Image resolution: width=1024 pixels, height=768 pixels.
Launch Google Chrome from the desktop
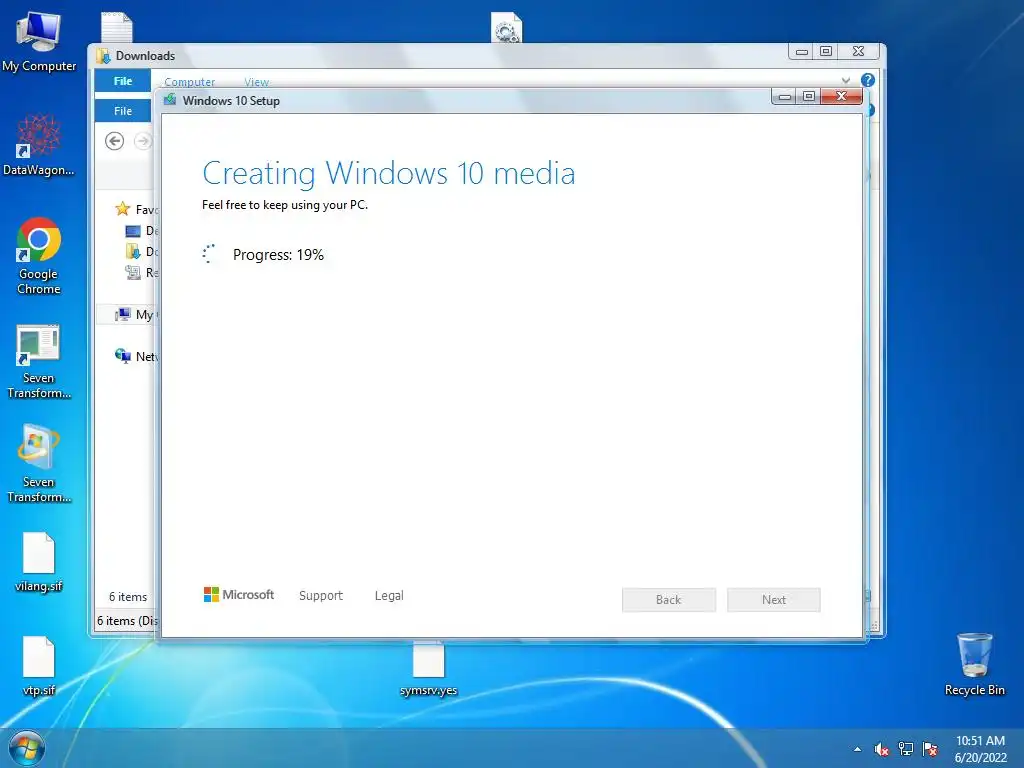pos(39,256)
